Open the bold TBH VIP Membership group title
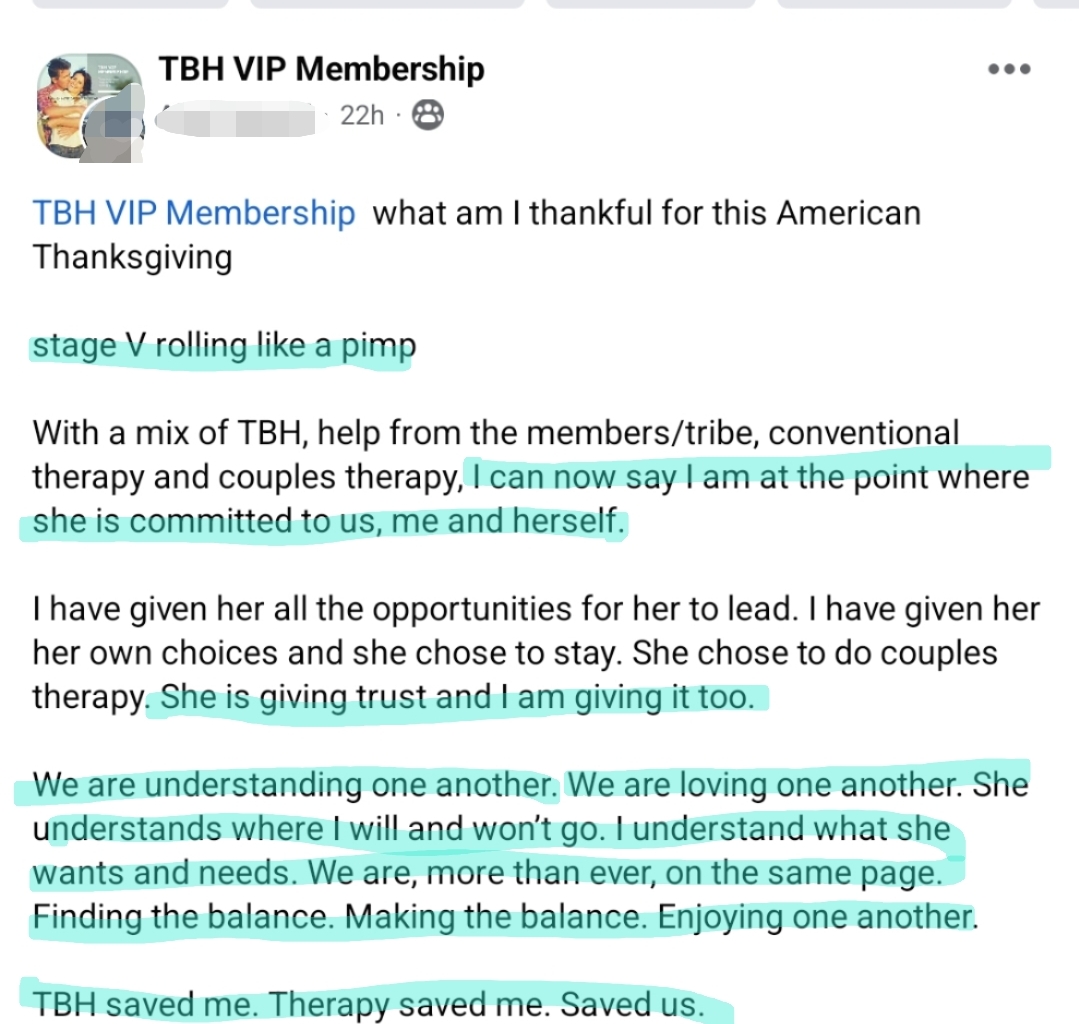Image resolution: width=1079 pixels, height=1024 pixels. pos(321,69)
